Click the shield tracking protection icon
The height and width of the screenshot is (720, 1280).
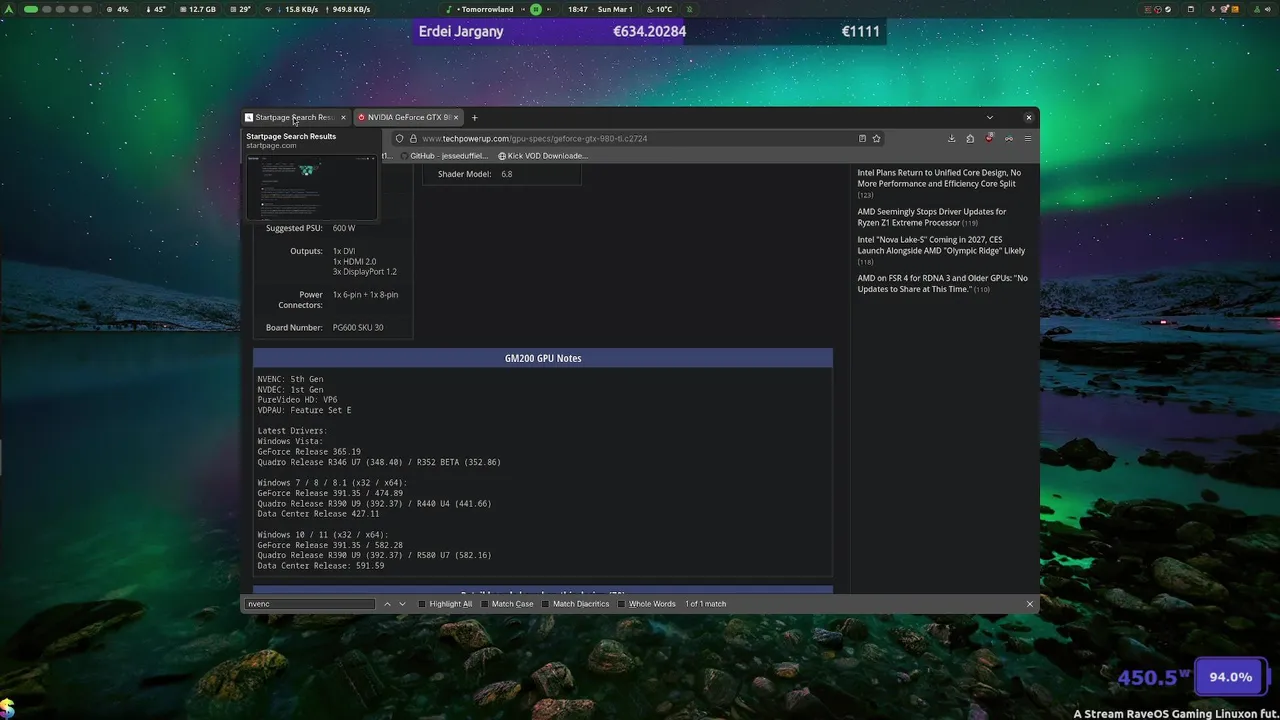[399, 138]
